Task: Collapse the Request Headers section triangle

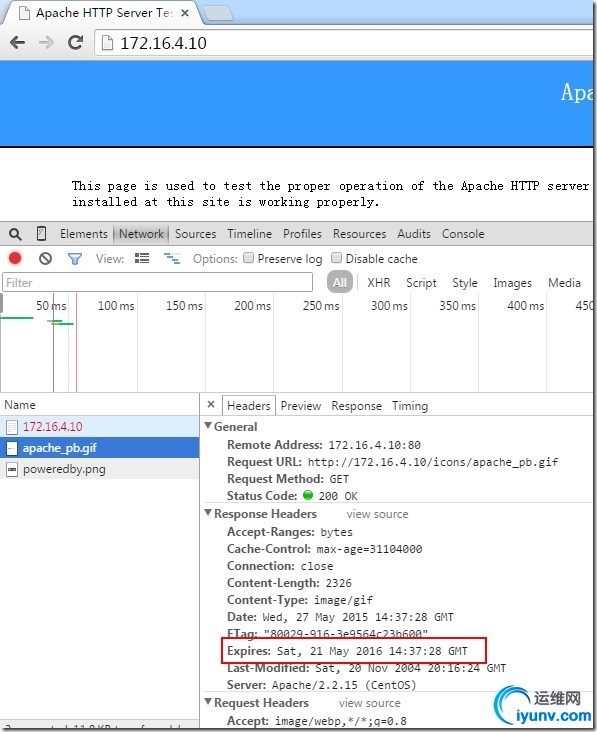Action: coord(208,702)
